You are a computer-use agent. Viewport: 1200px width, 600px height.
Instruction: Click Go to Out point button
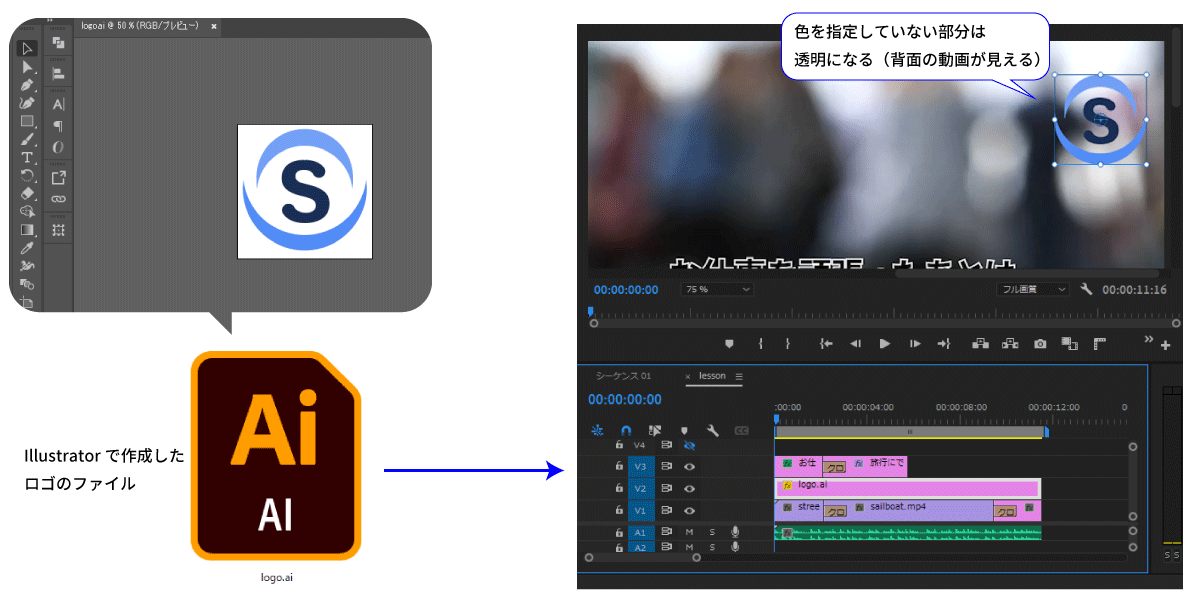point(944,343)
